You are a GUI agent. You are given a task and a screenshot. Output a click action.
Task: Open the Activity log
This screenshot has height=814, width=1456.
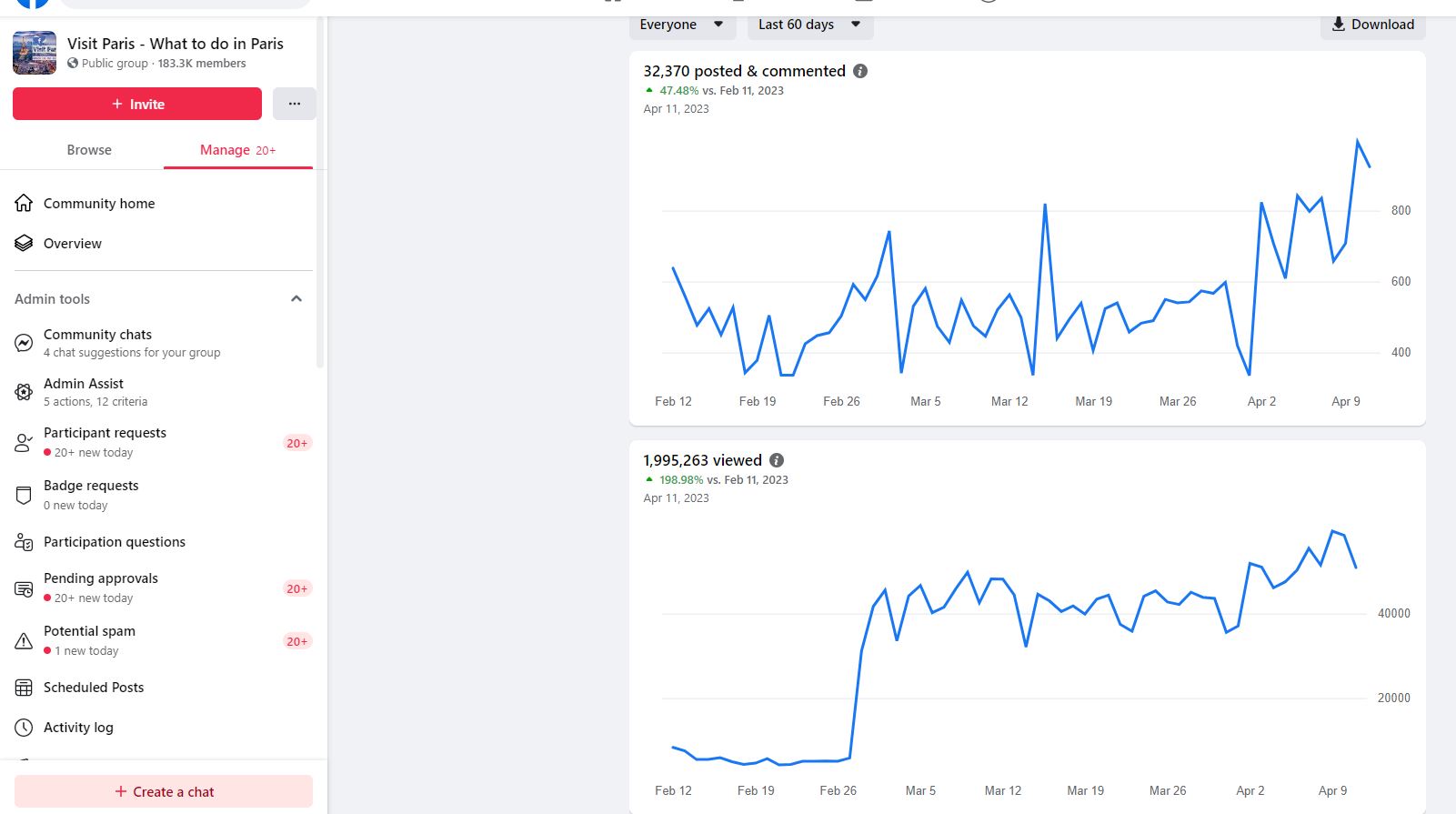click(164, 728)
